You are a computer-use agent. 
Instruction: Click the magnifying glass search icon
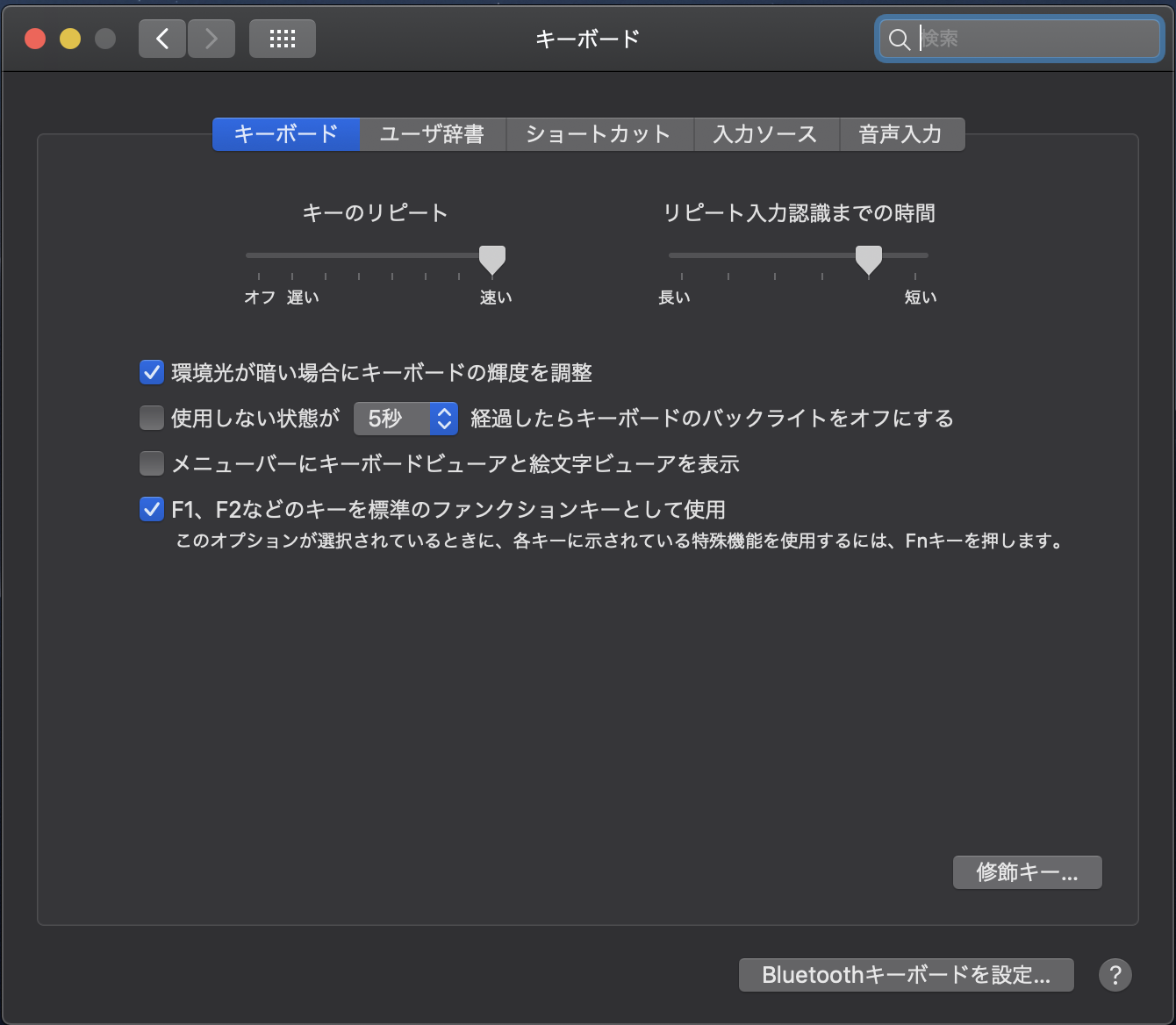click(x=900, y=39)
